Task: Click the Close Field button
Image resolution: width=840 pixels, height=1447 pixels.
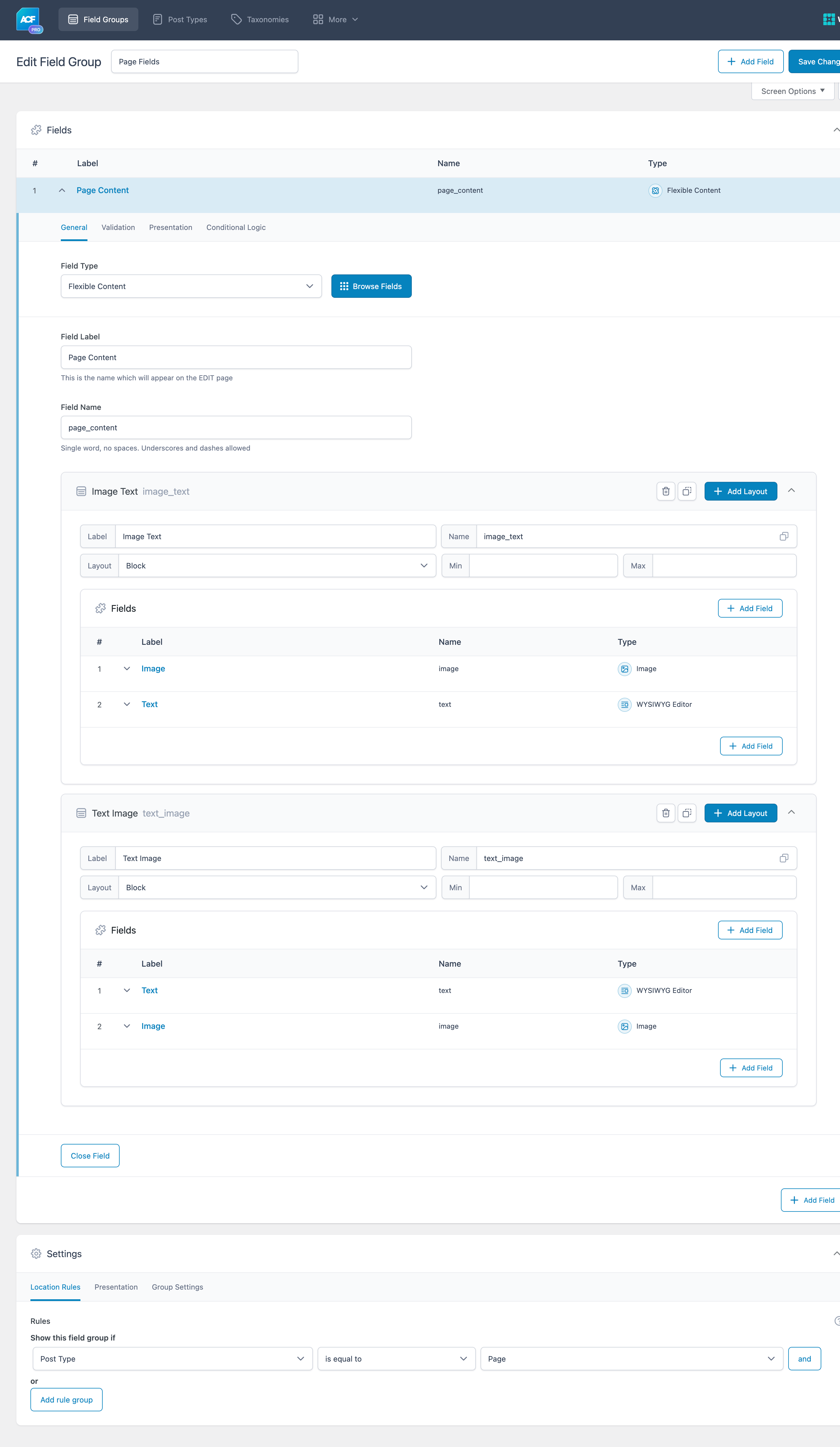Action: click(x=90, y=1155)
